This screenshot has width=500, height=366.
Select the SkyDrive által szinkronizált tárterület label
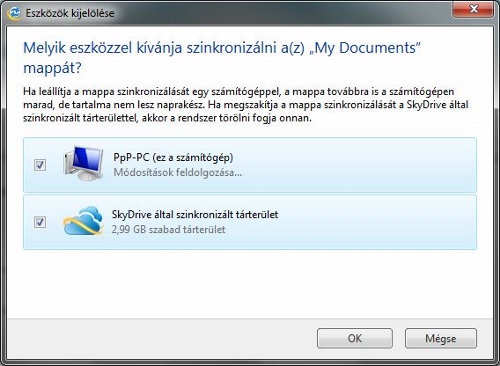coord(195,214)
